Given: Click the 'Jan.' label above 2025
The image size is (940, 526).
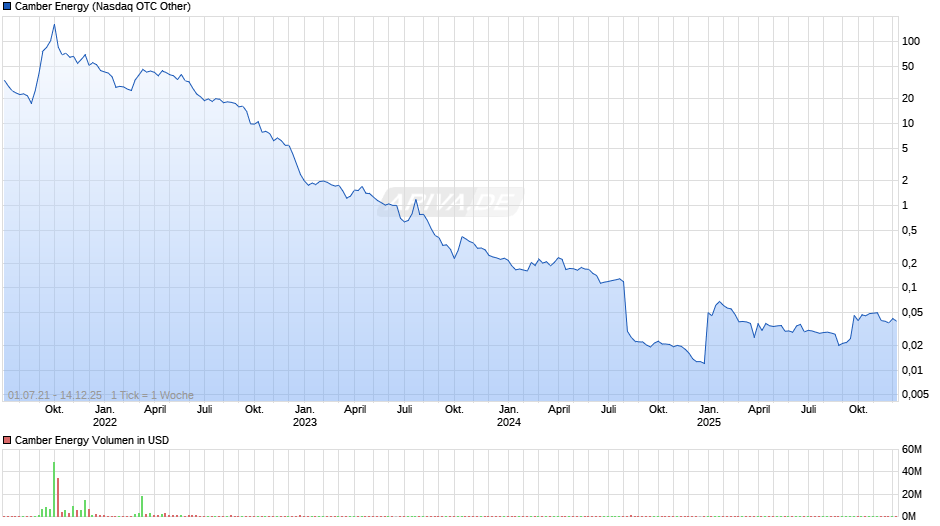Looking at the screenshot, I should [x=709, y=410].
